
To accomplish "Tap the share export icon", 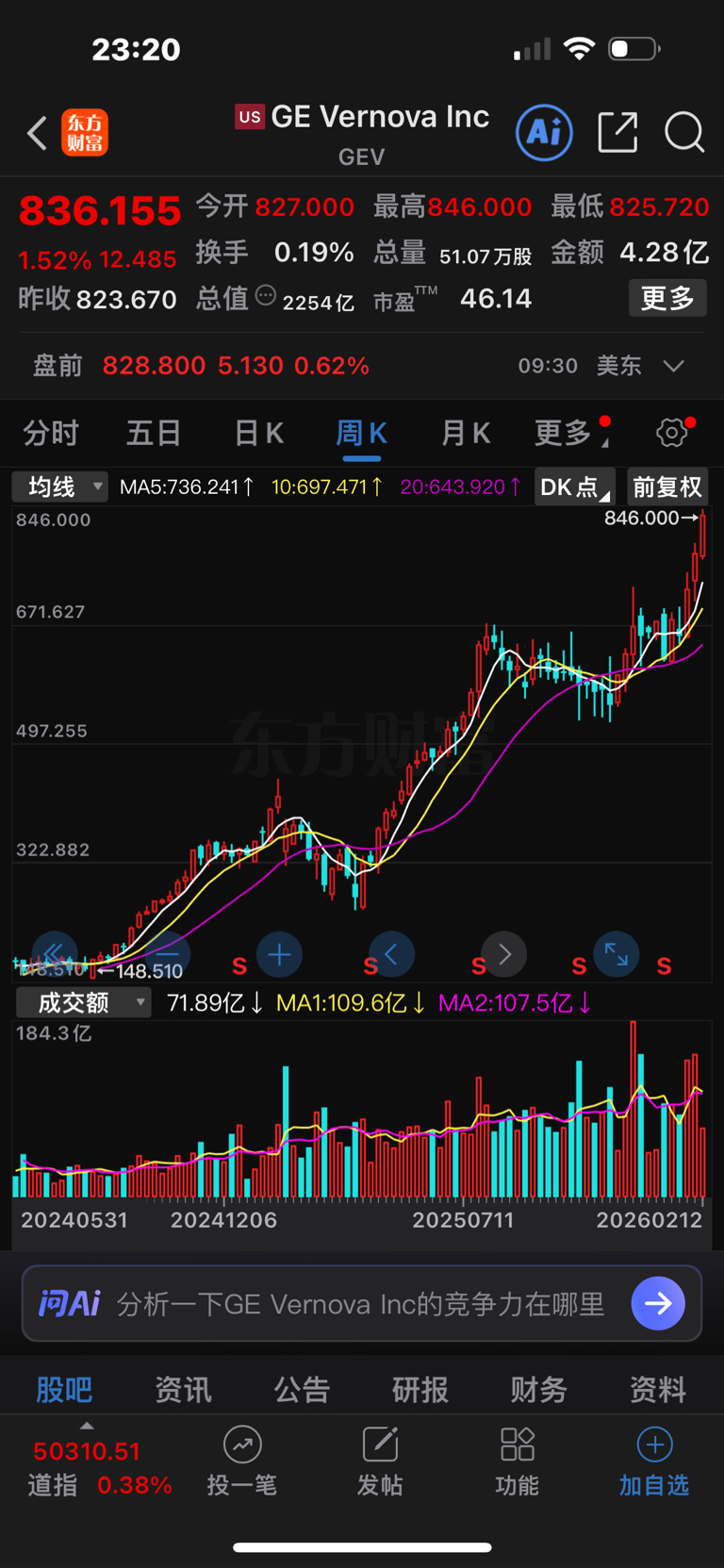I will 617,132.
